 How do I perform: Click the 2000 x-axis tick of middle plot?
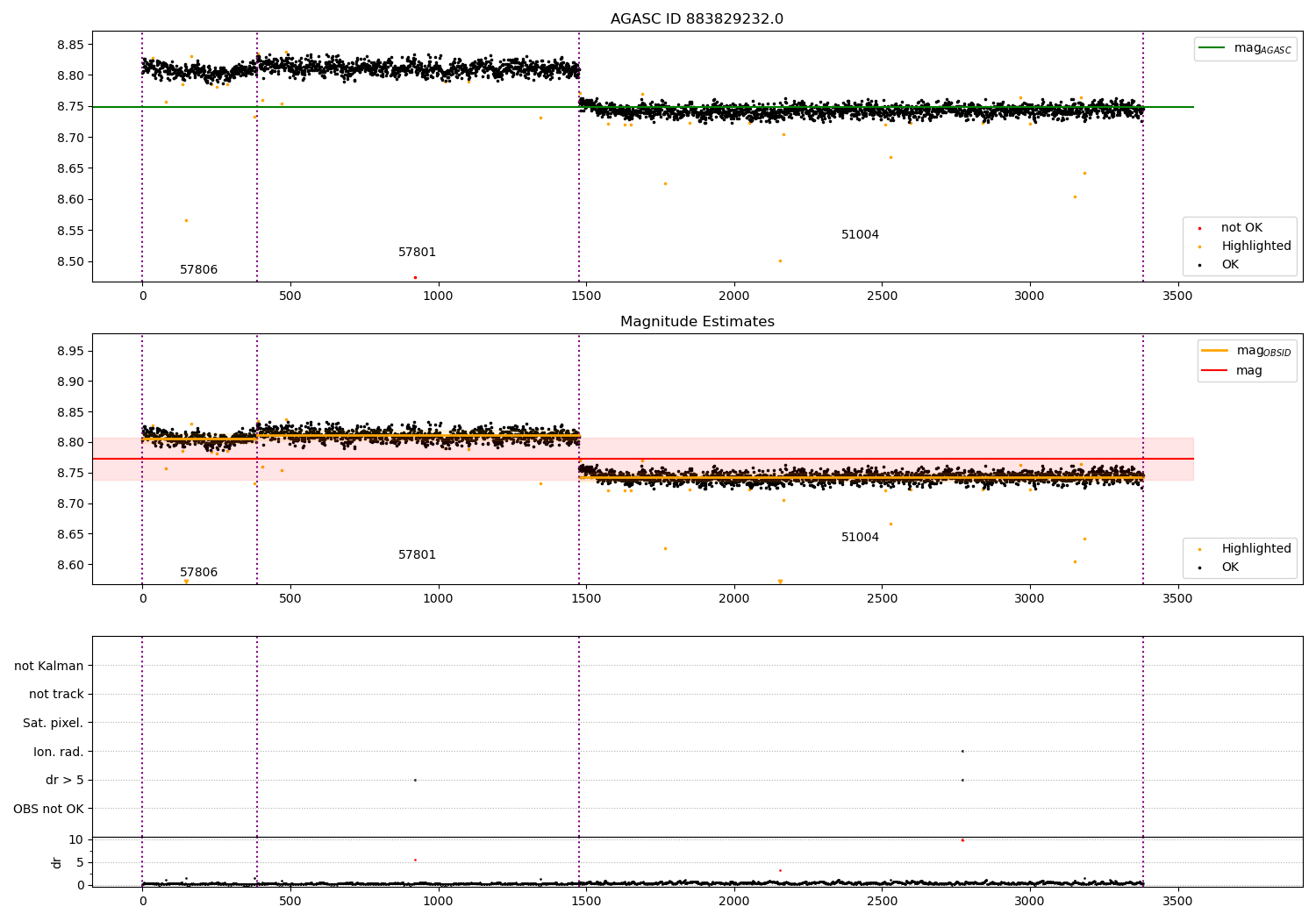pos(733,599)
